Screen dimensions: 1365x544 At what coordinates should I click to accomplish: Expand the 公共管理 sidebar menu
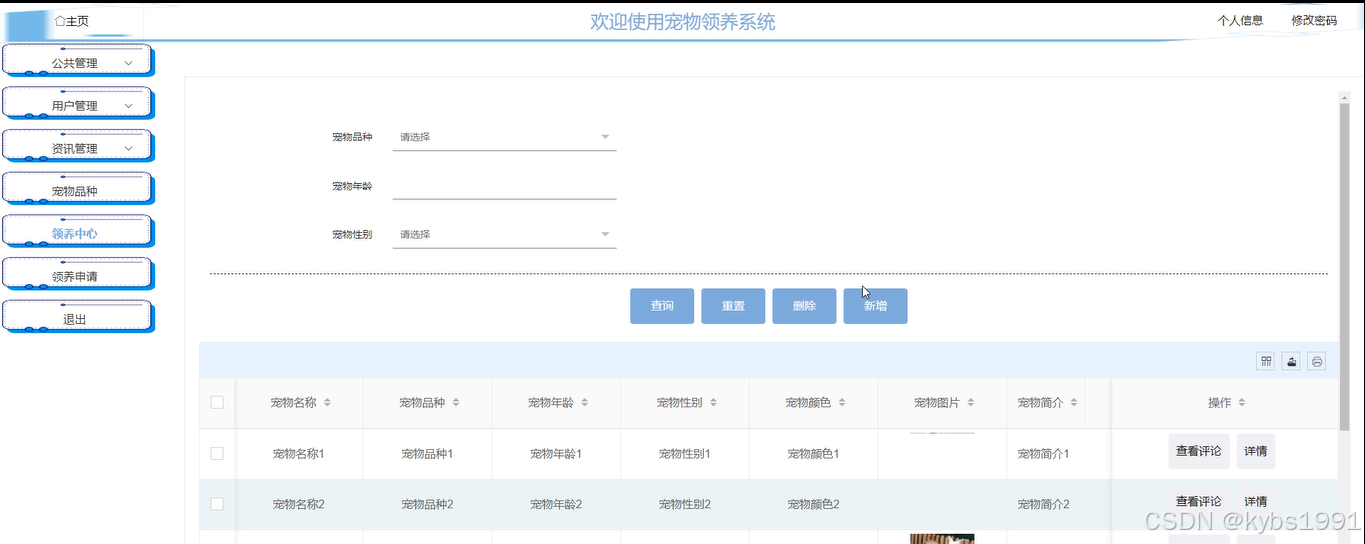point(77,63)
